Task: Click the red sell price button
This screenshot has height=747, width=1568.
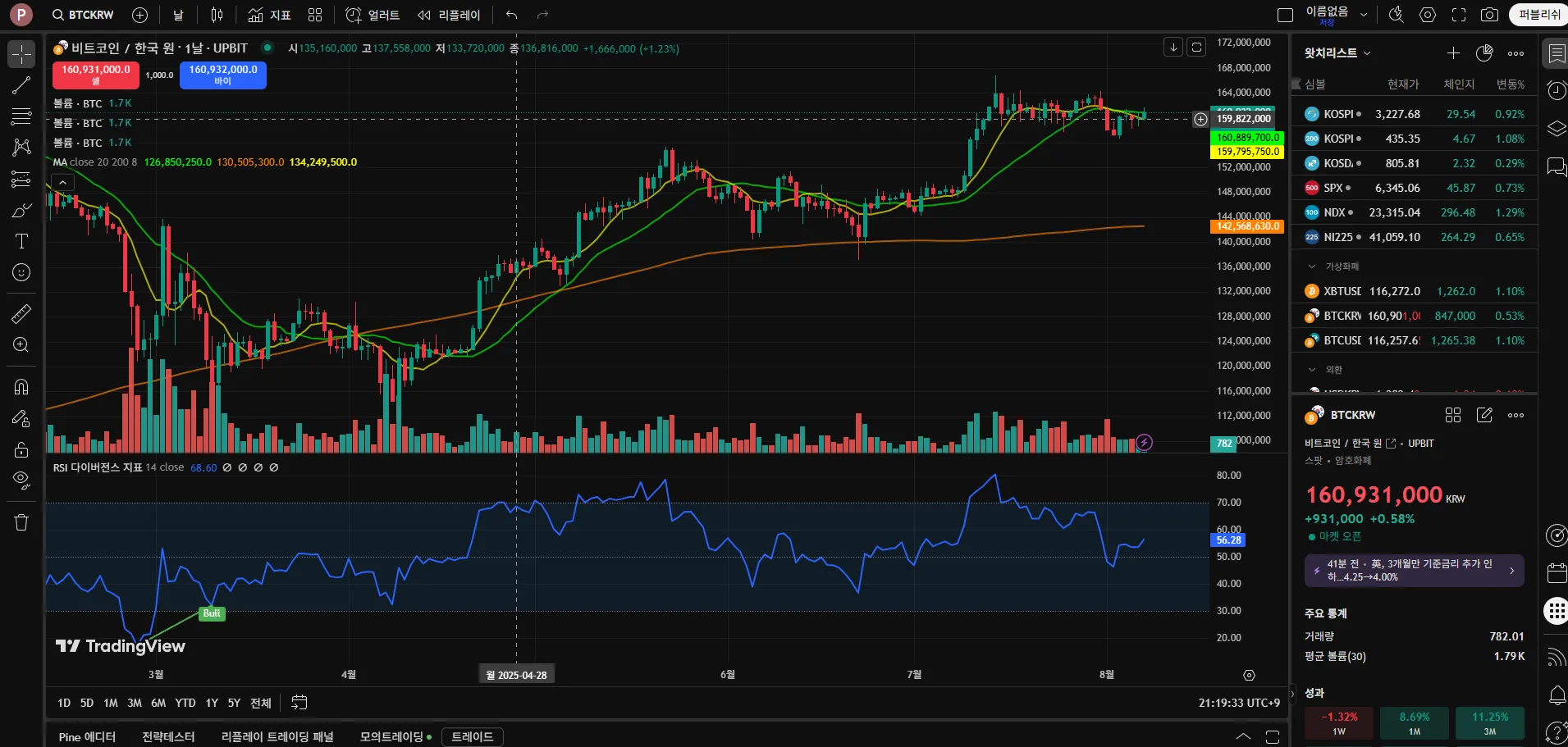Action: pyautogui.click(x=95, y=75)
